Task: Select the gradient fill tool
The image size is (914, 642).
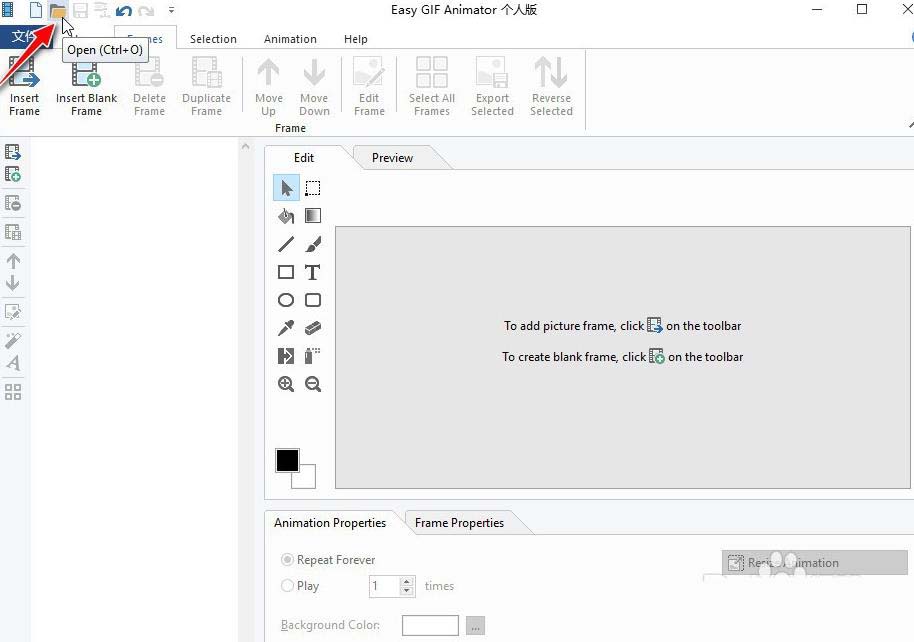Action: tap(313, 216)
